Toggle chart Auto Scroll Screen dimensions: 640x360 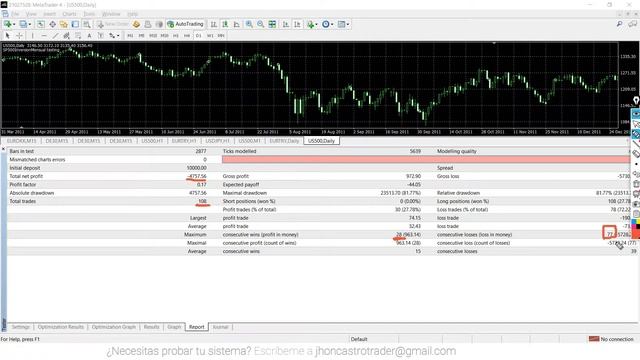(x=286, y=24)
